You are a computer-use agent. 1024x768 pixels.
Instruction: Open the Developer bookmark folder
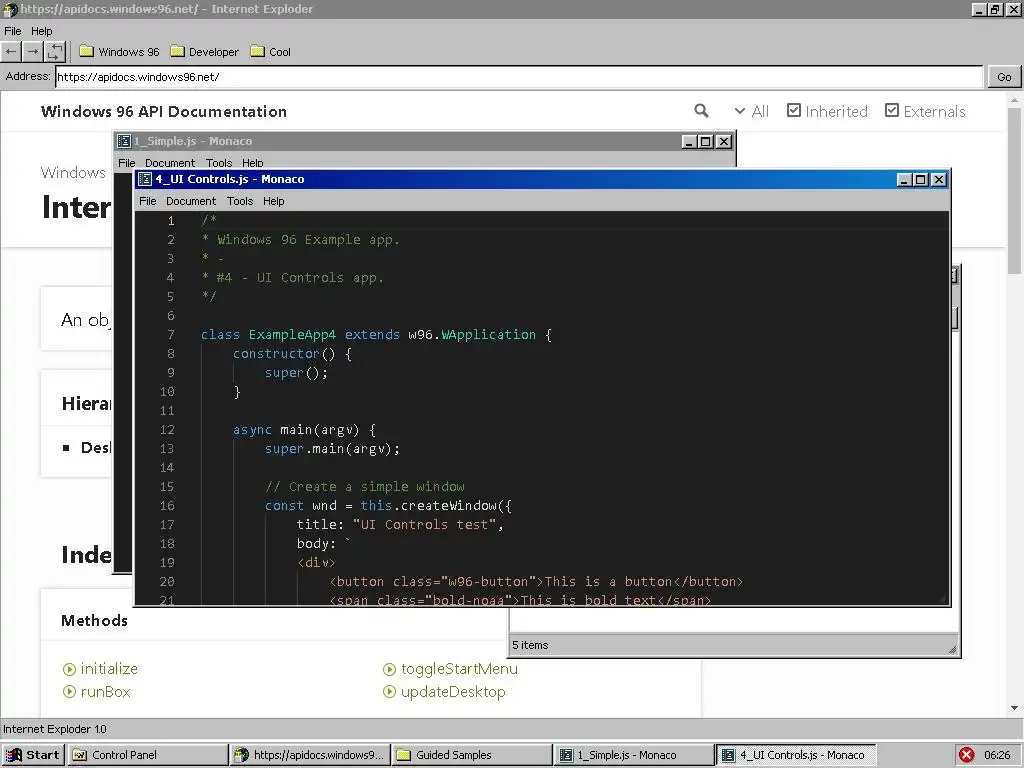204,52
